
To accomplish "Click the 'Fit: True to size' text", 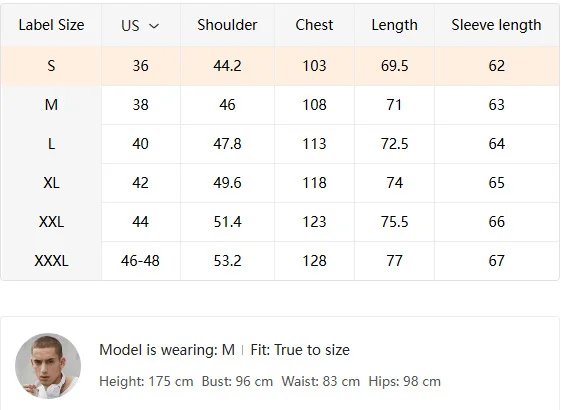I will click(300, 350).
